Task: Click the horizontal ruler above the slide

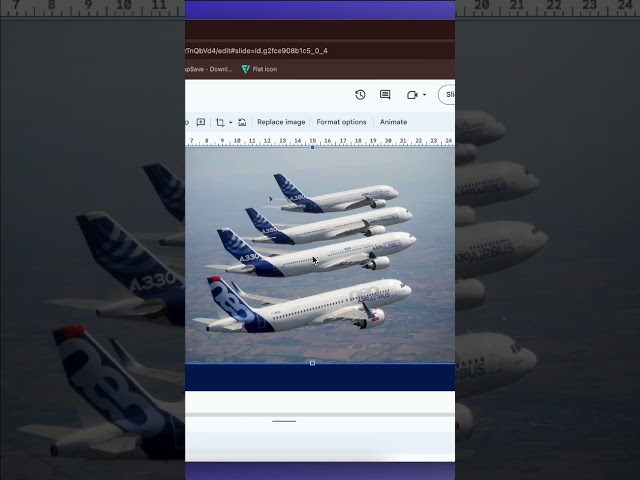Action: [320, 141]
